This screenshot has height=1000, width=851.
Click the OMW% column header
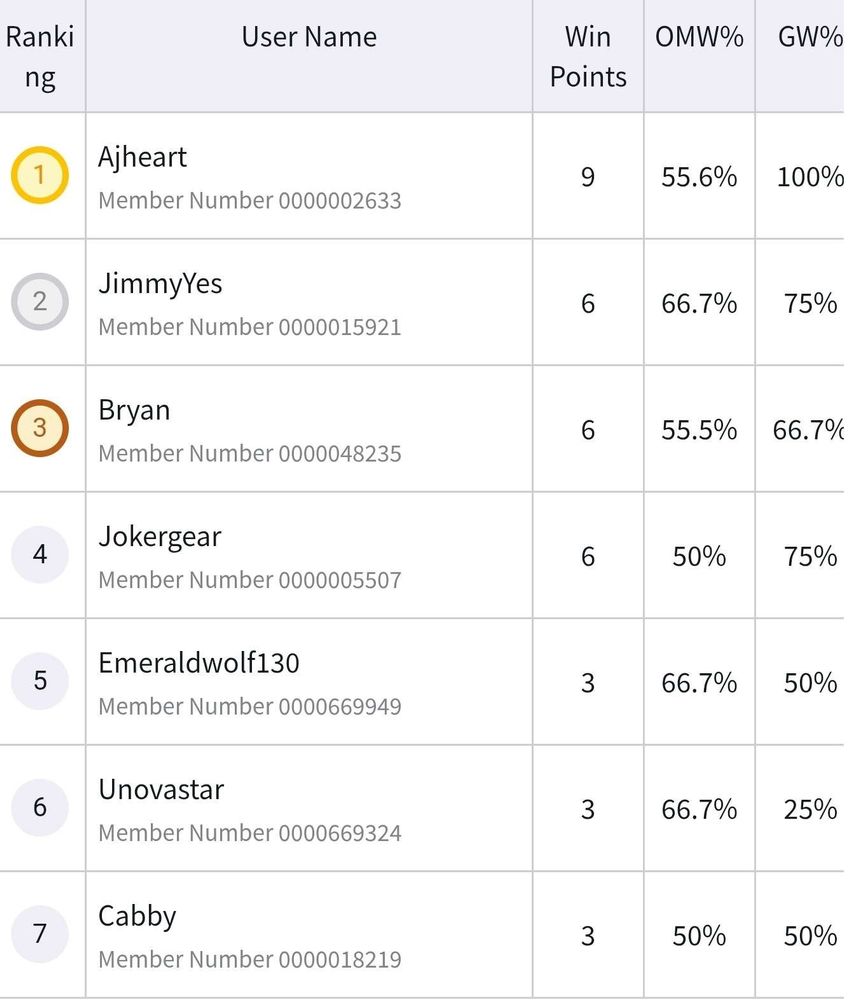coord(699,37)
